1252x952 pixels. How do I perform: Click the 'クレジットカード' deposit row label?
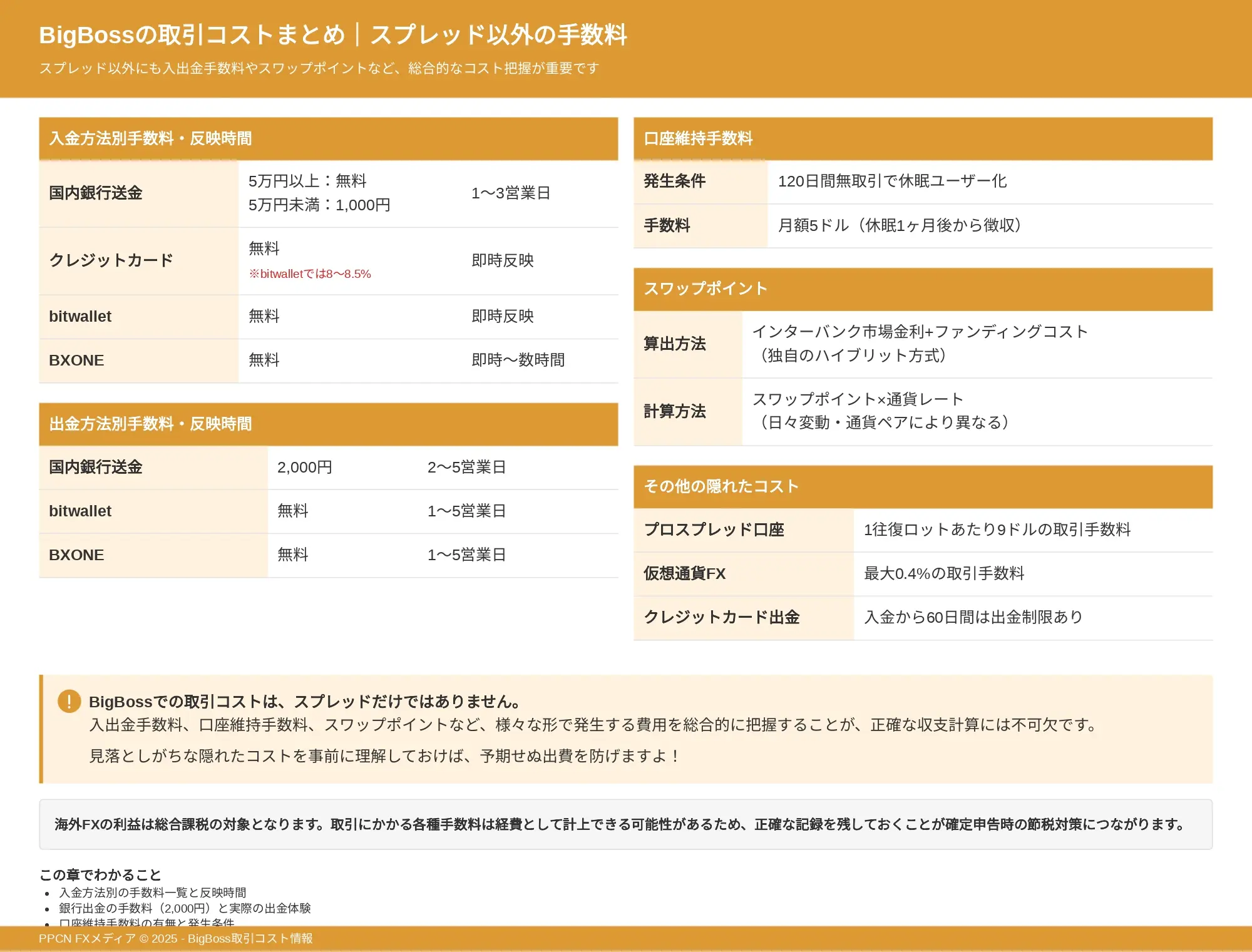pos(139,261)
